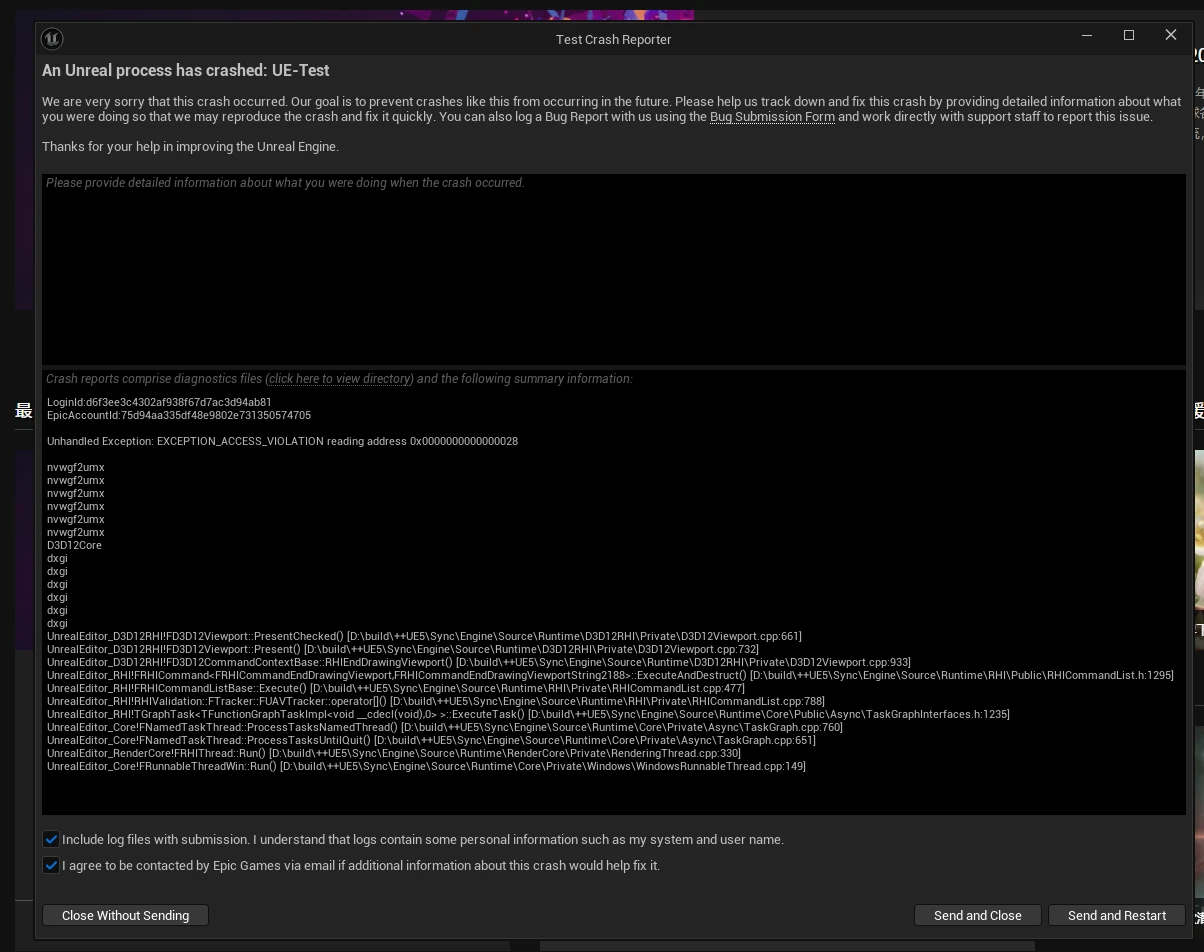Close the Test Crash Reporter window

click(1171, 36)
